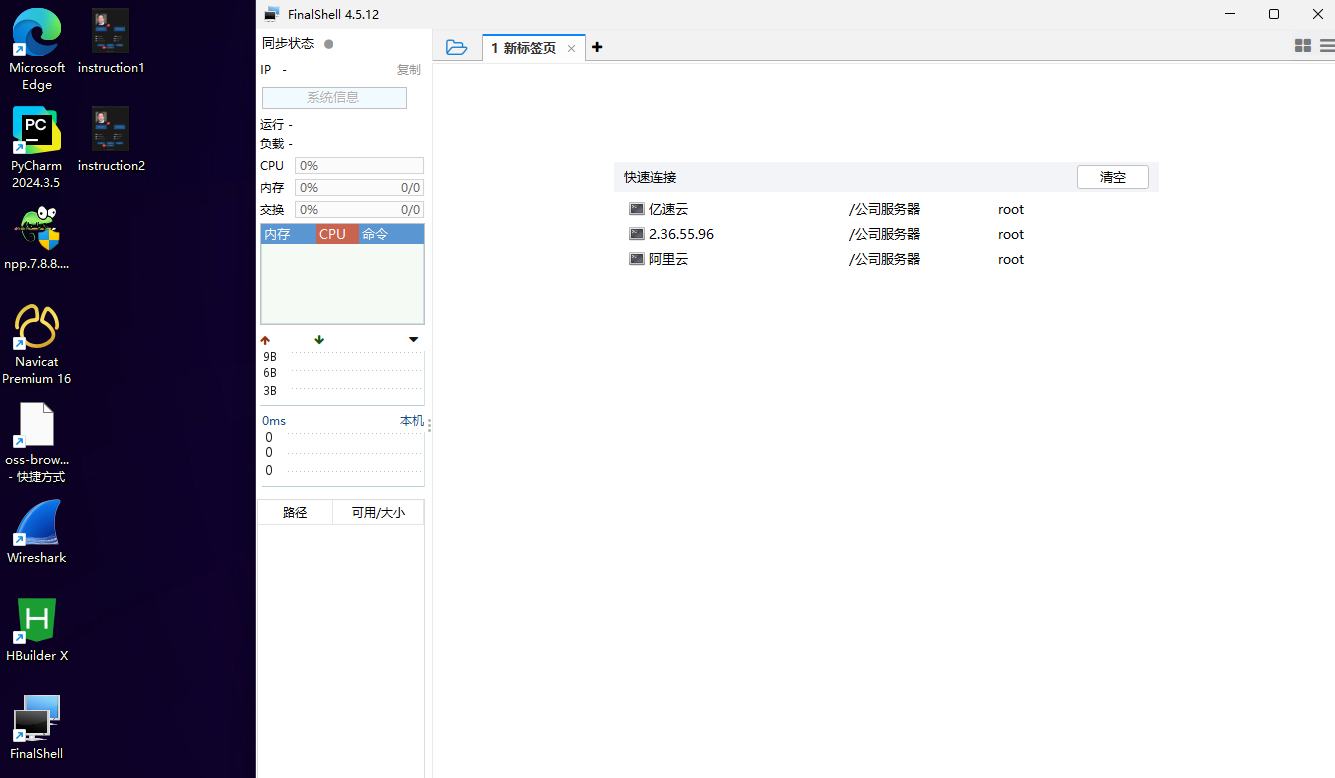Image resolution: width=1335 pixels, height=778 pixels.
Task: Click terminal icon next to 阿里云
Action: (636, 259)
